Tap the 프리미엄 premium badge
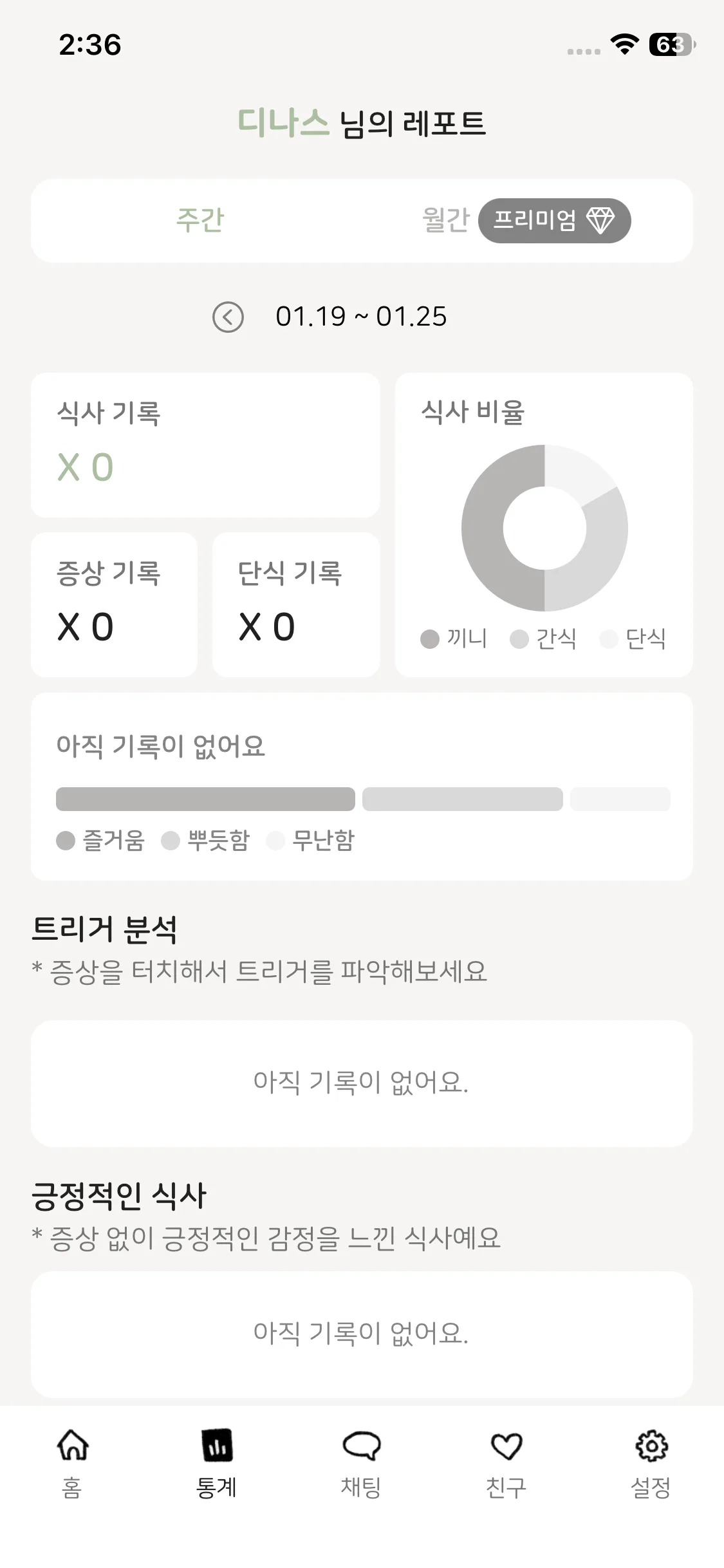This screenshot has height=1568, width=724. pyautogui.click(x=553, y=221)
